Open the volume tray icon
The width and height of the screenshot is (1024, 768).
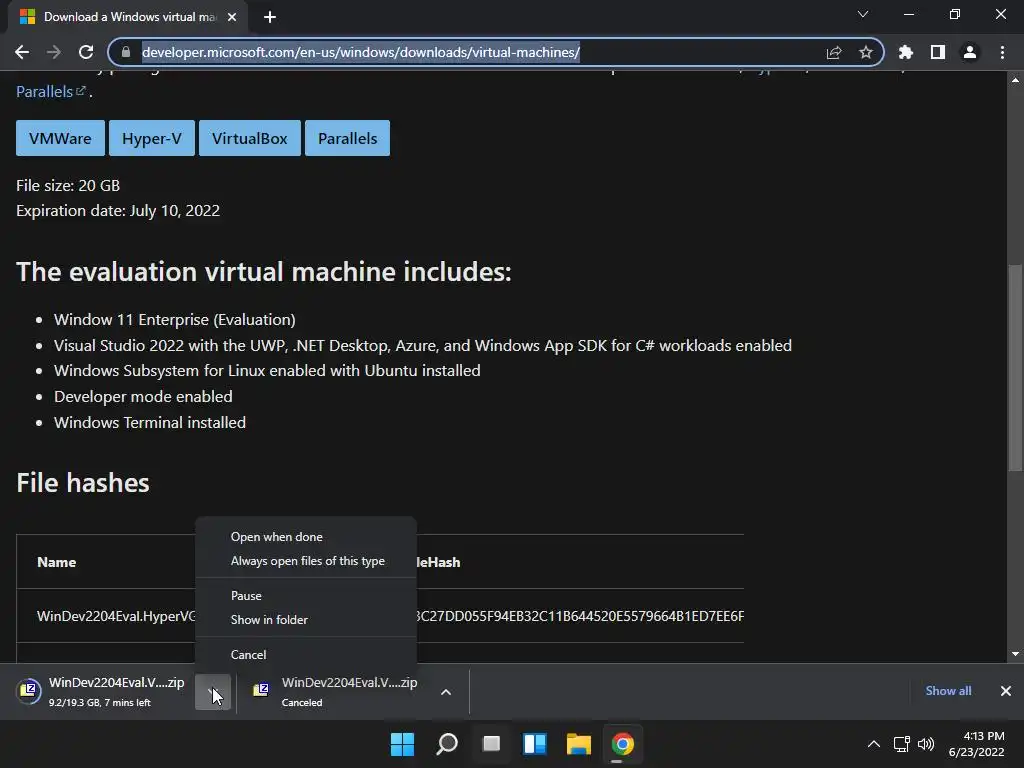[x=926, y=744]
